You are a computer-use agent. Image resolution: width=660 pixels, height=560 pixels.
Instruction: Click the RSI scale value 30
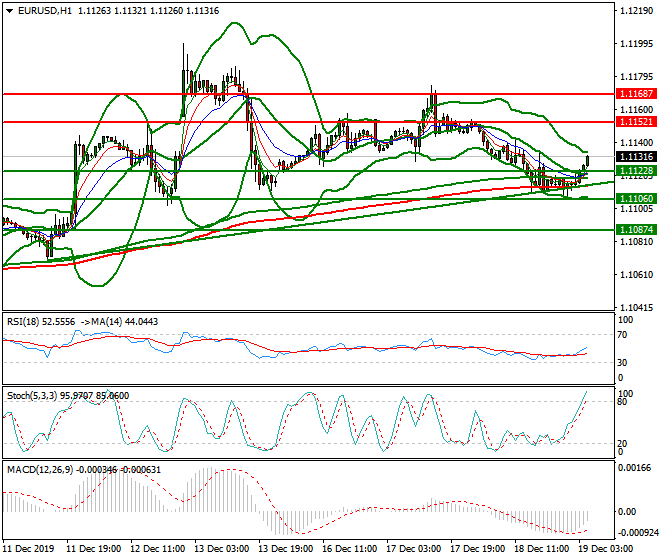coord(622,363)
